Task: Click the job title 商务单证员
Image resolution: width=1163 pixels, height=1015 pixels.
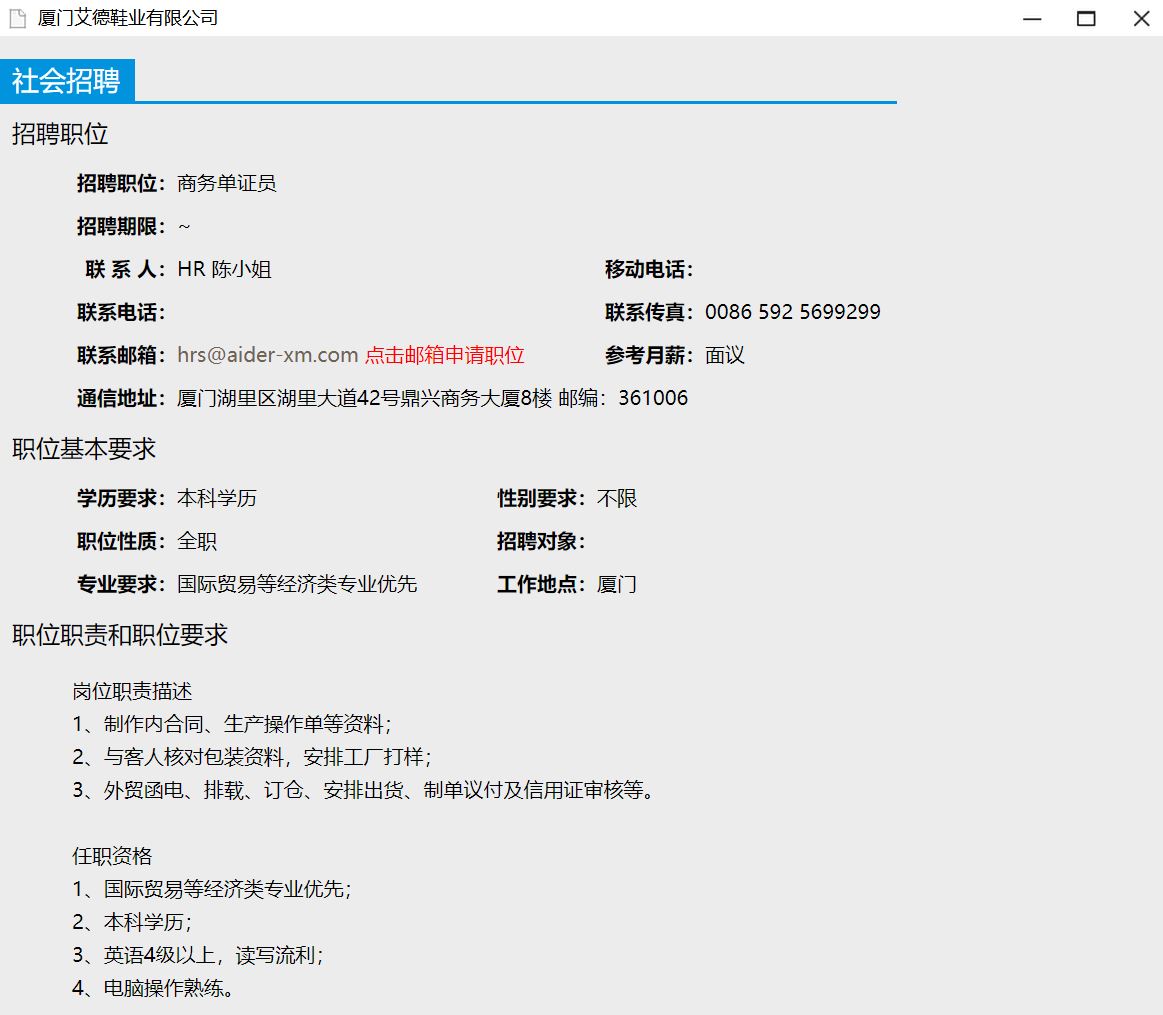Action: (x=226, y=183)
